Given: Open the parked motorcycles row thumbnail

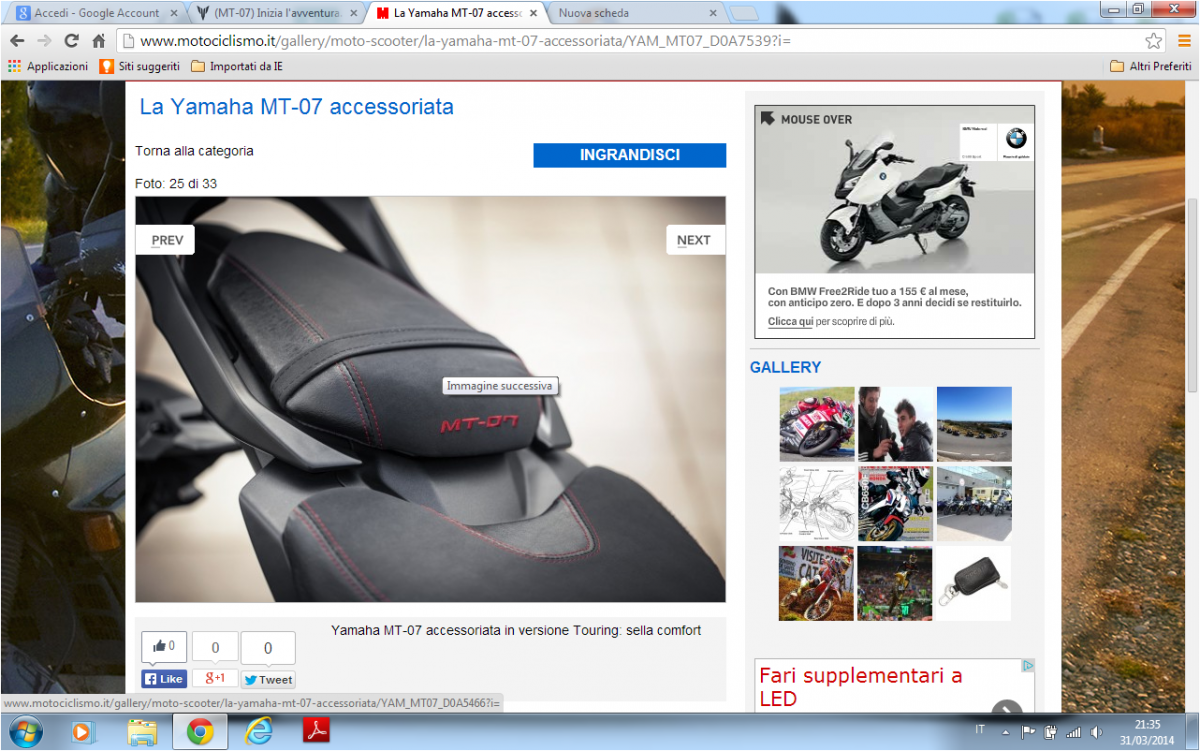Looking at the screenshot, I should pyautogui.click(x=974, y=504).
